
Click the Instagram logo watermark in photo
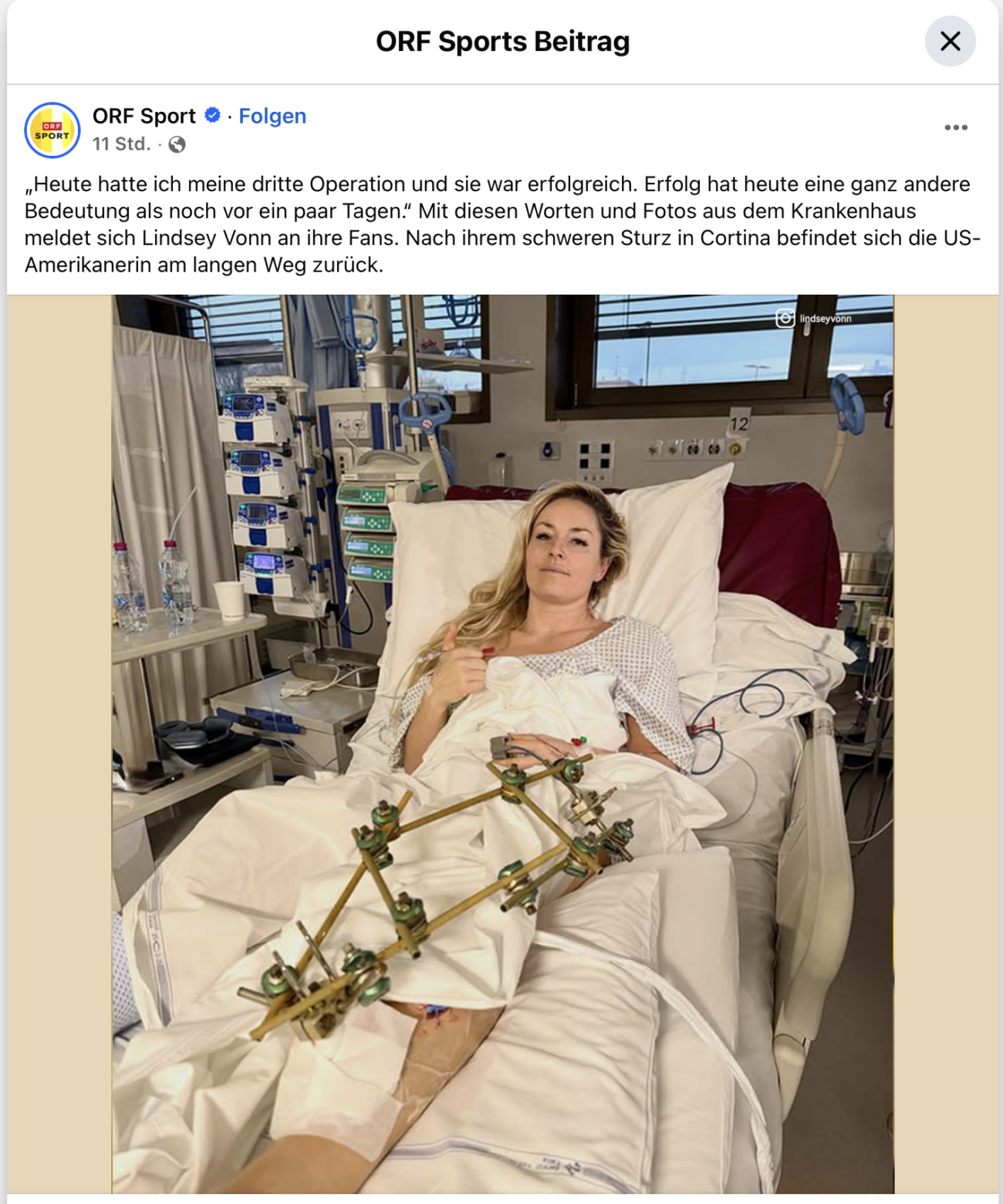pyautogui.click(x=785, y=318)
